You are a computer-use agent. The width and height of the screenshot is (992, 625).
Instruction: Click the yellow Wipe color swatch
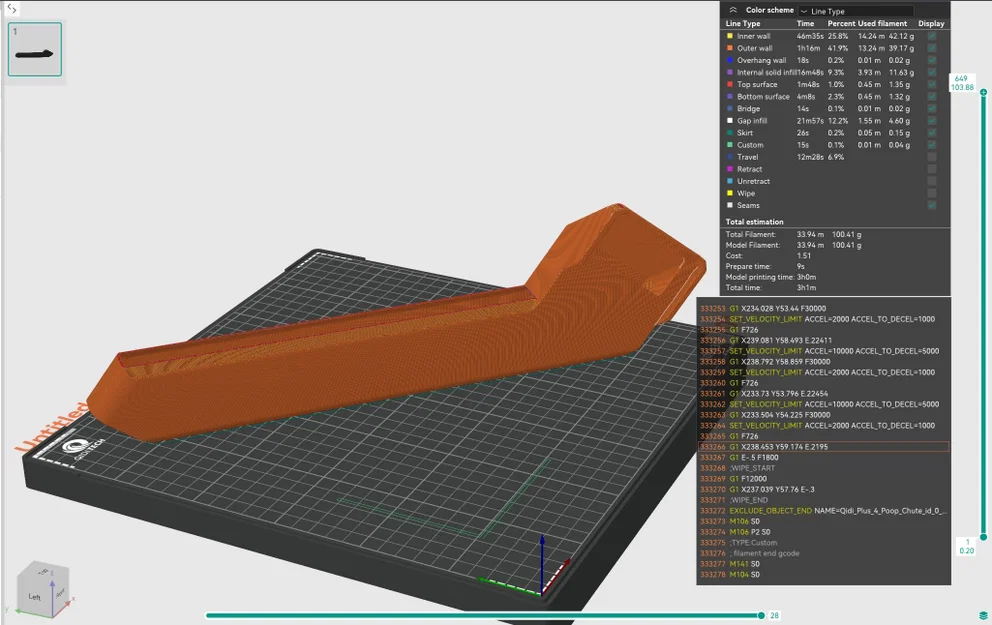(x=729, y=193)
